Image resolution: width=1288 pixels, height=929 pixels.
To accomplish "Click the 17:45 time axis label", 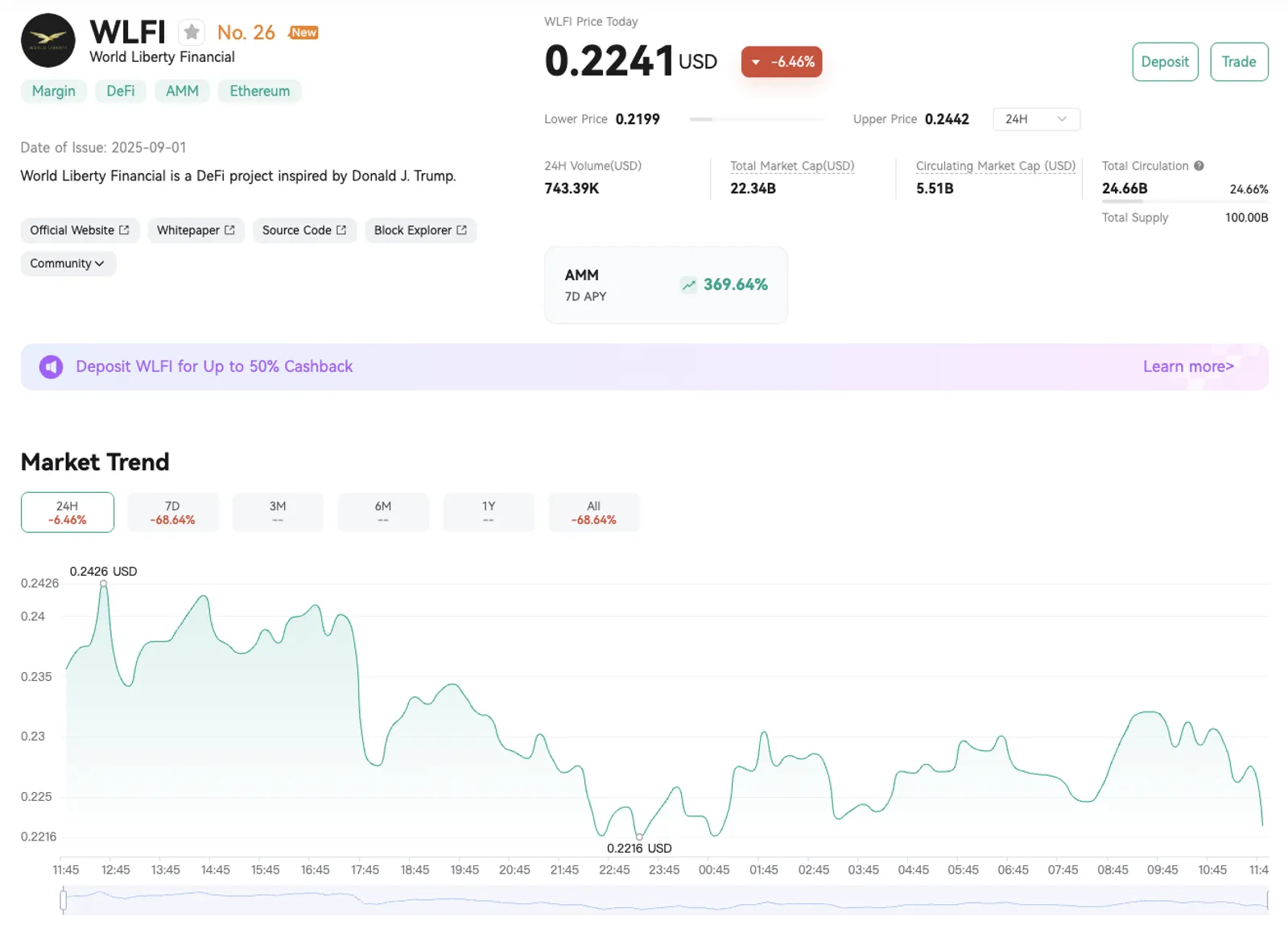I will click(365, 870).
